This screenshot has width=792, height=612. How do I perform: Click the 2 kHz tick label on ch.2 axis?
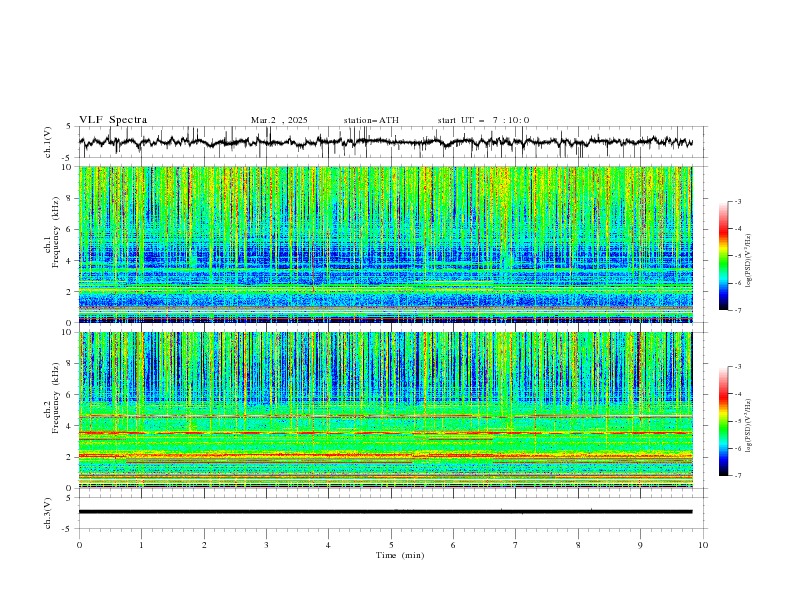[70, 457]
